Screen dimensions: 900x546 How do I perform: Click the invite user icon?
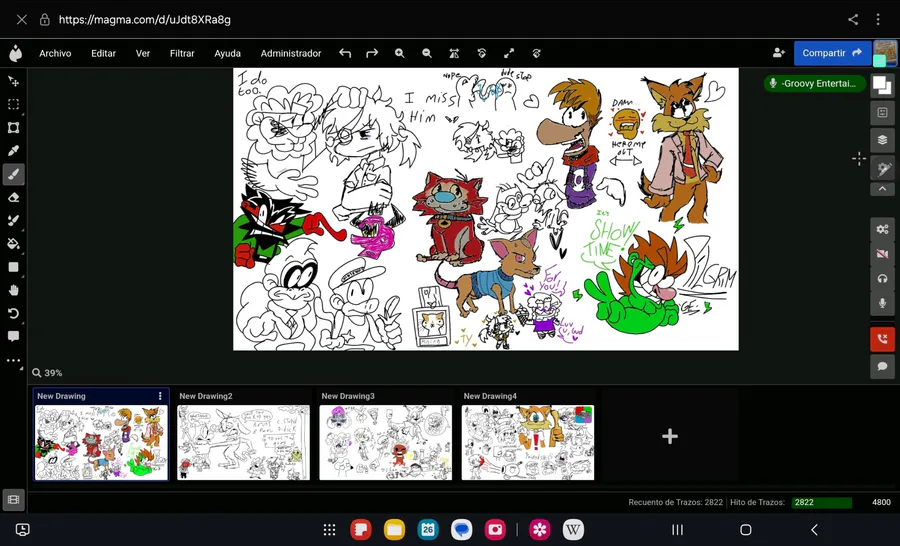[x=778, y=53]
